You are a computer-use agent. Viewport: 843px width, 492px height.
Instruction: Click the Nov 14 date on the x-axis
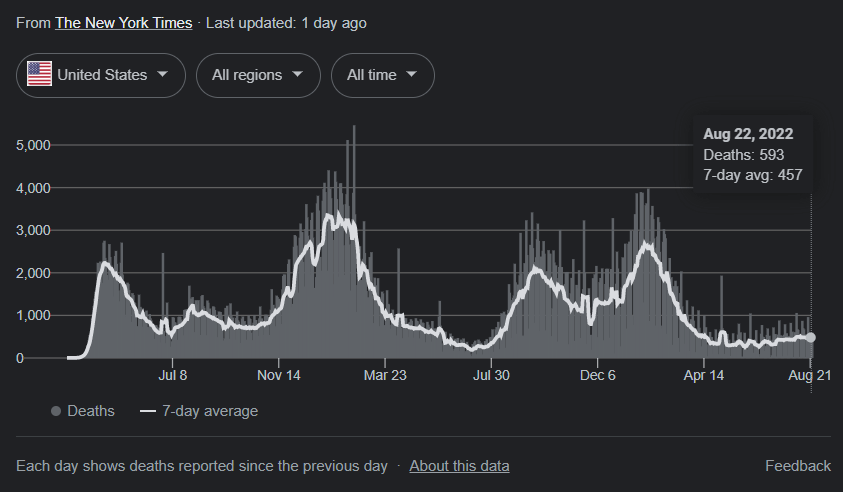pyautogui.click(x=278, y=376)
